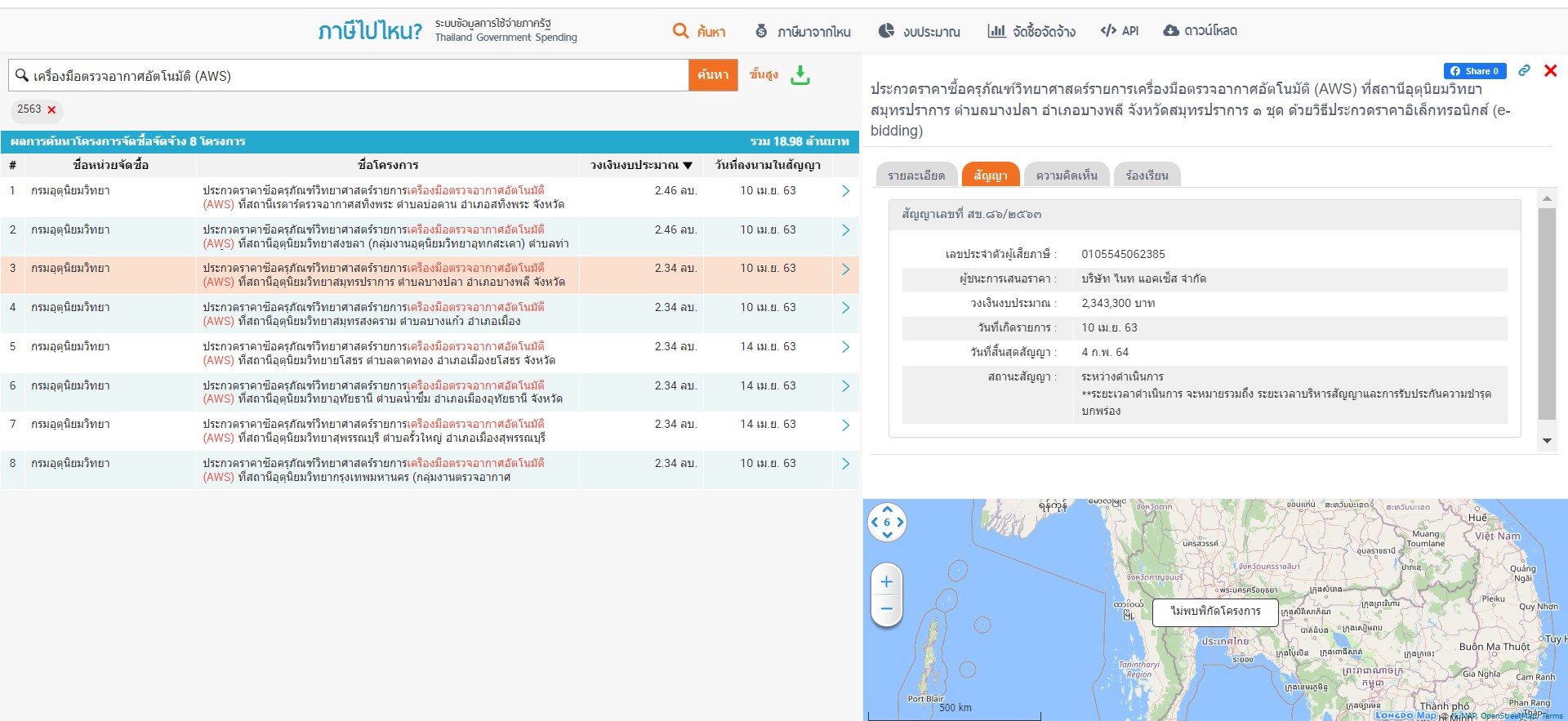Sort by วงเงินงบประมาณ budget column
The width and height of the screenshot is (1568, 721).
point(641,165)
